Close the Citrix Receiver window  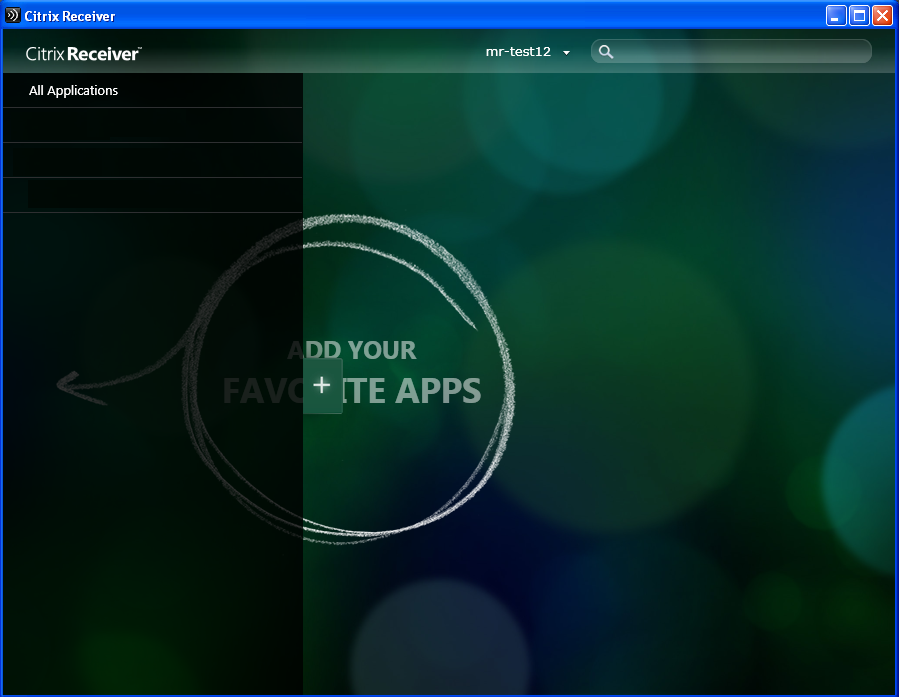tap(882, 15)
